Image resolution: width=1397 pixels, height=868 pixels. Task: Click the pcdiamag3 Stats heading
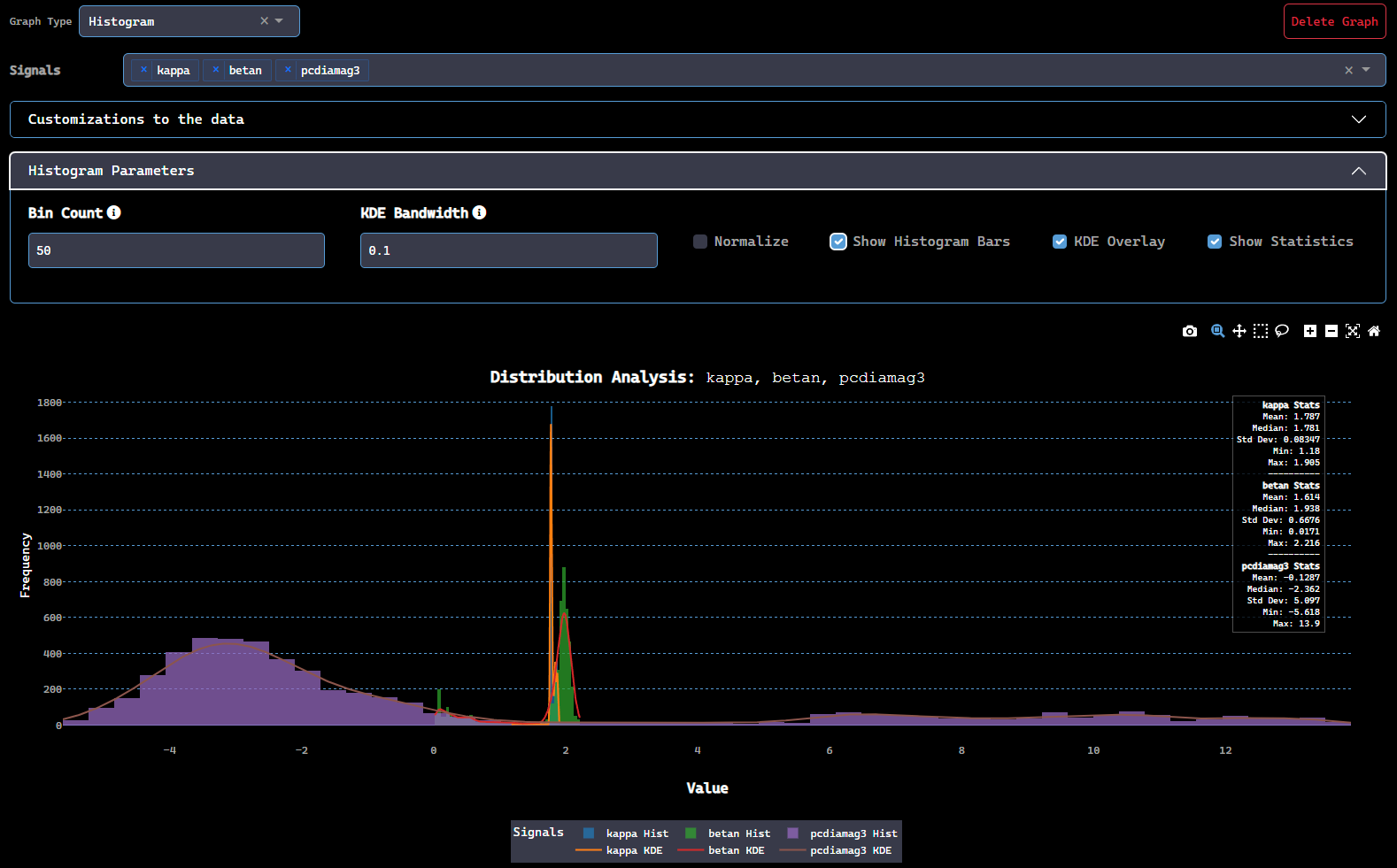coord(1280,566)
